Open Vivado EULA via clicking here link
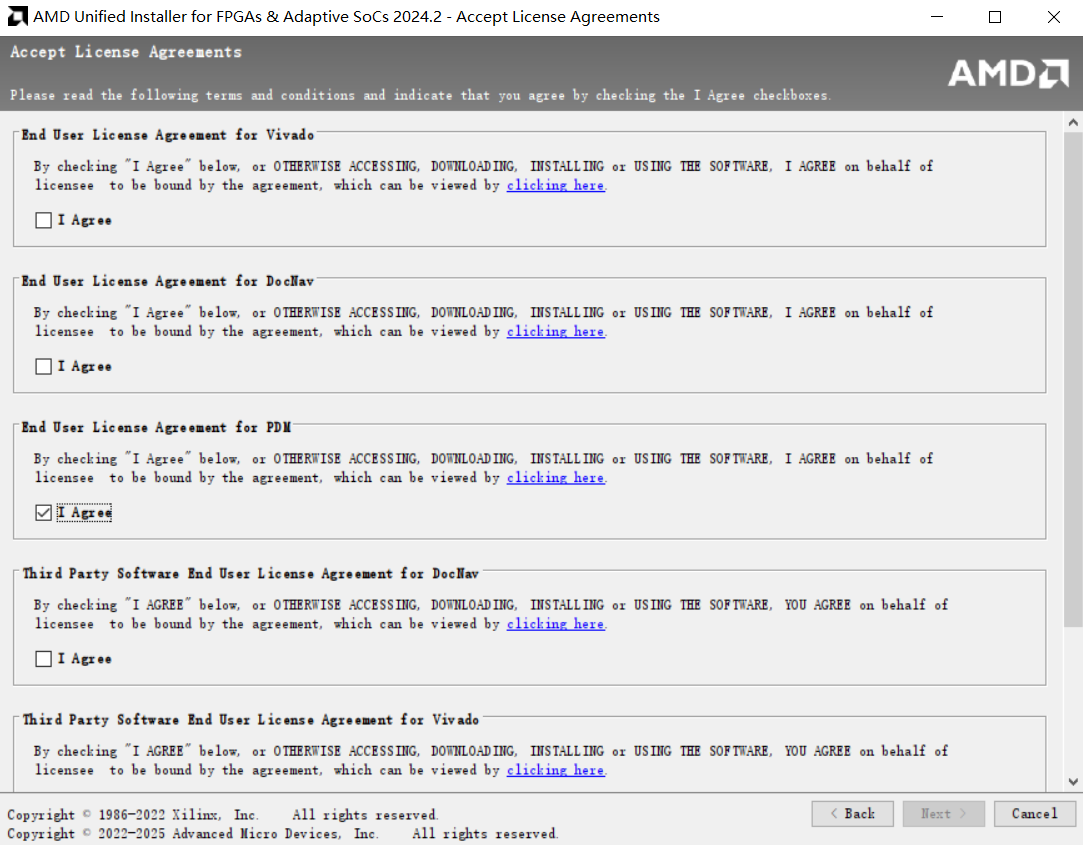Image resolution: width=1083 pixels, height=845 pixels. (x=556, y=185)
